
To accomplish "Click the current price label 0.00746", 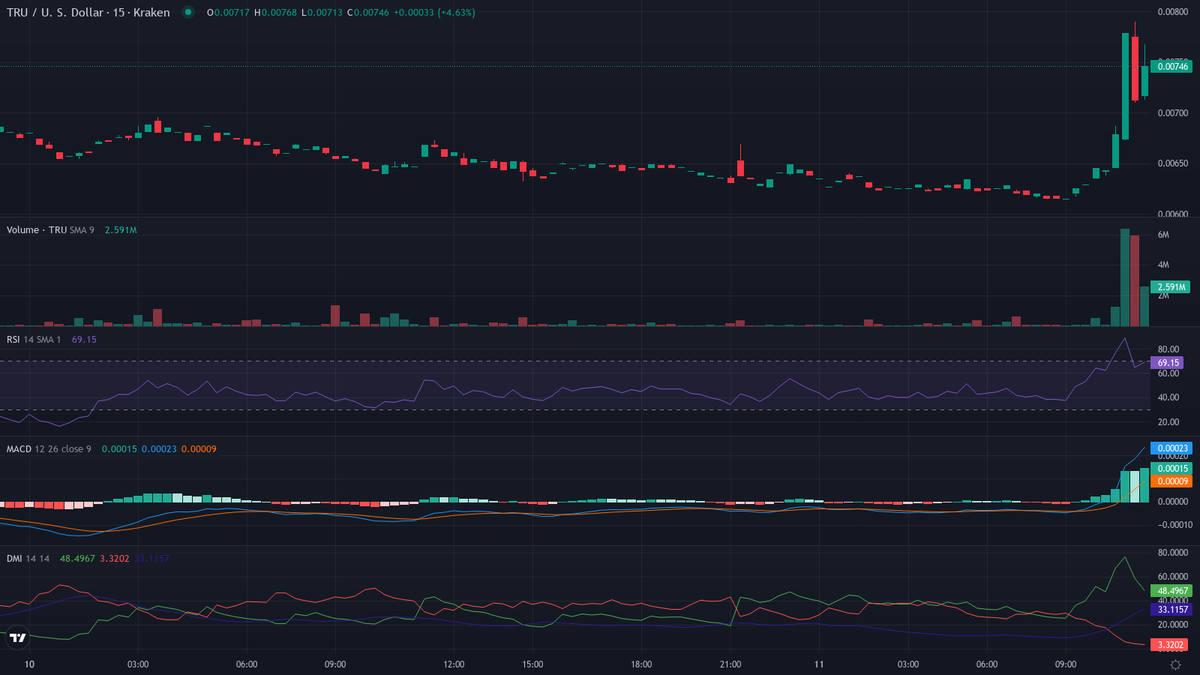I will coord(1171,66).
